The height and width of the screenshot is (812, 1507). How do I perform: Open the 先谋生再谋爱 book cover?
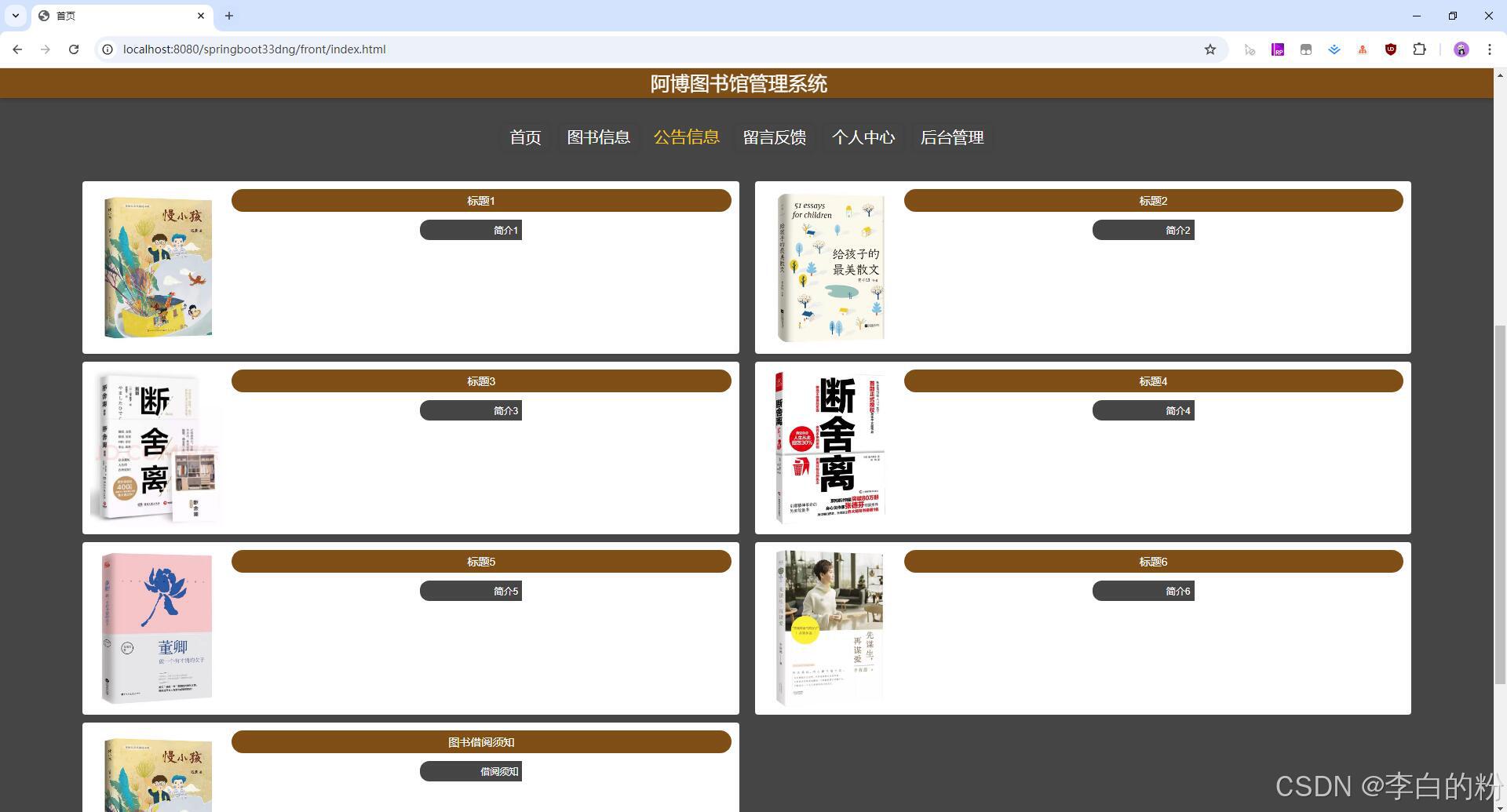tap(830, 628)
